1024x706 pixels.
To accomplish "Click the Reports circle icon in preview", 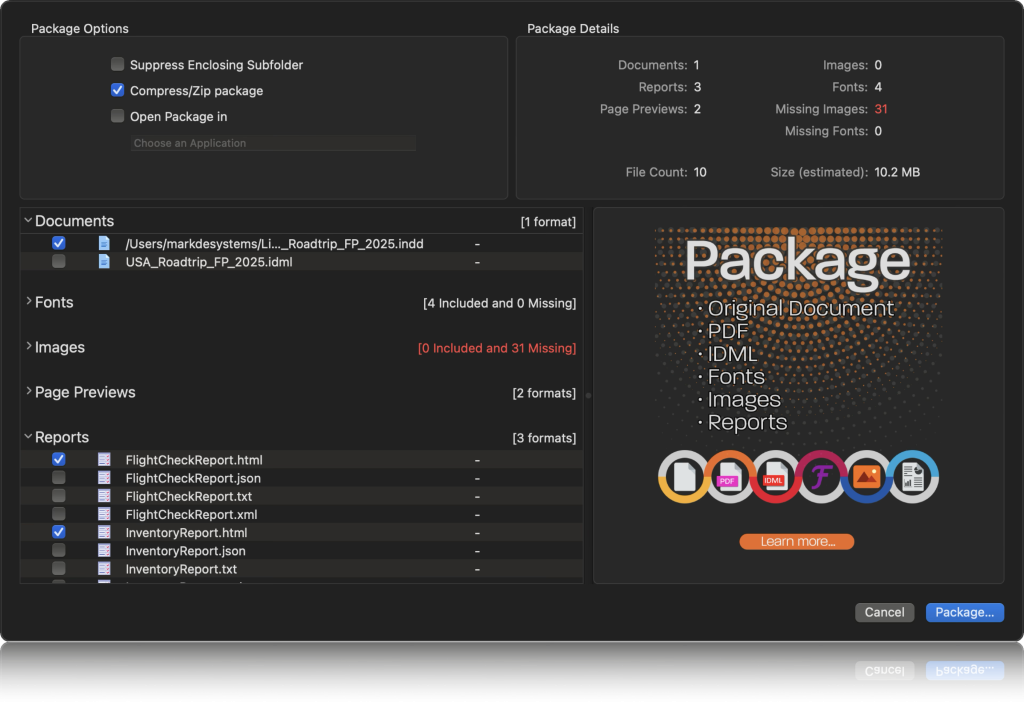I will [x=912, y=477].
